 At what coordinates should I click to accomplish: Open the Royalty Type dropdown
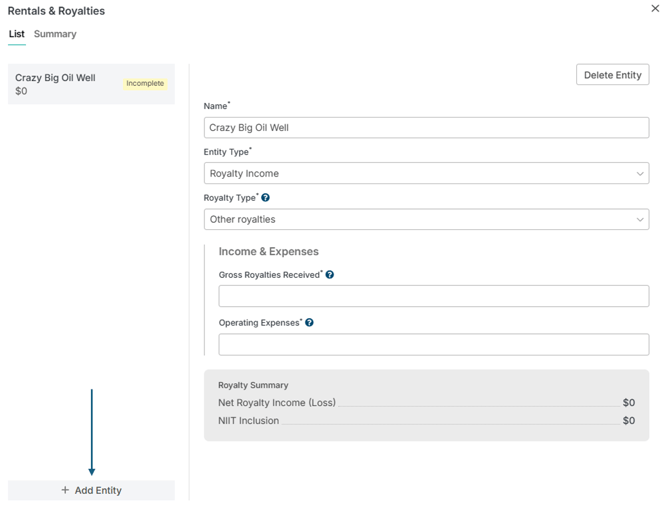click(426, 219)
